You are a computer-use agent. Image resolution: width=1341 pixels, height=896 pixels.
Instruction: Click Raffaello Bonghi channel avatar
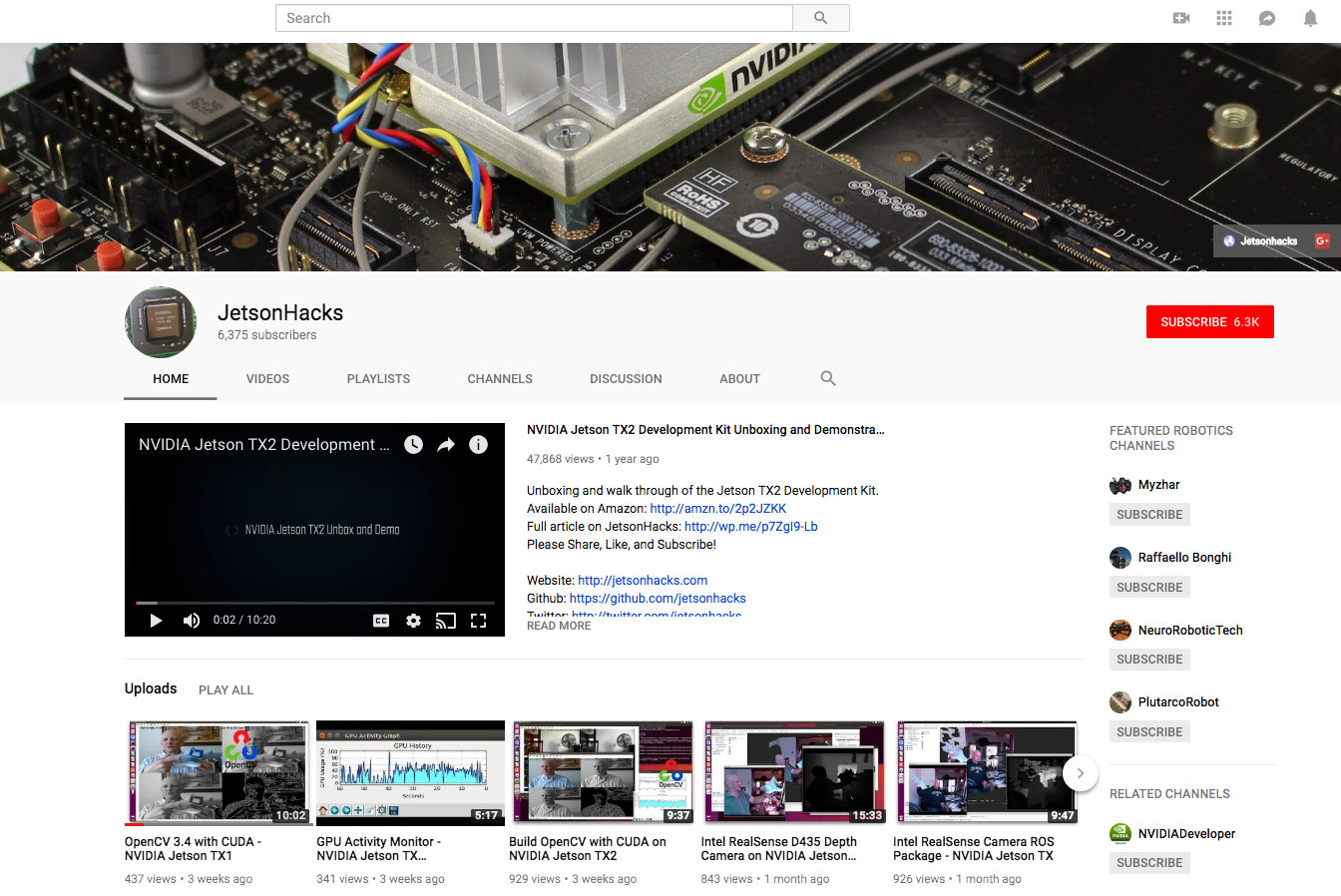pyautogui.click(x=1120, y=558)
